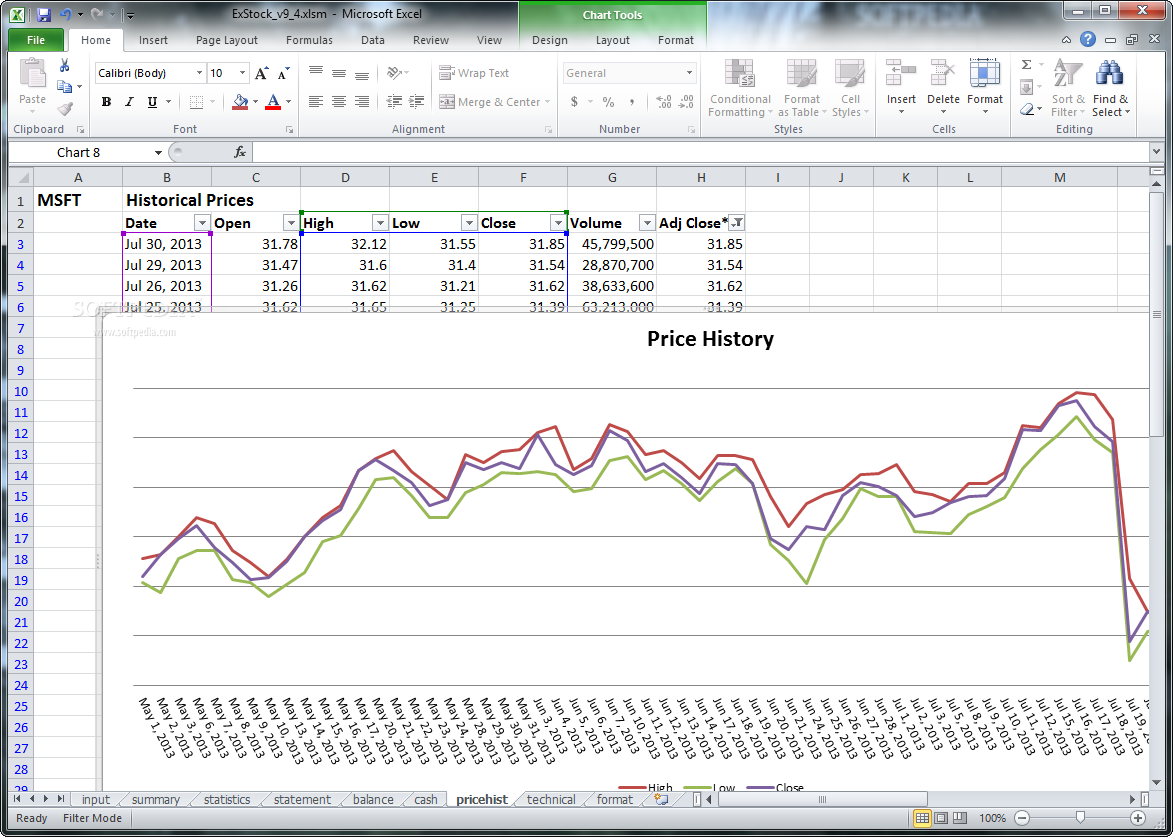Open the General number format dropdown
The height and width of the screenshot is (837, 1173).
click(689, 73)
